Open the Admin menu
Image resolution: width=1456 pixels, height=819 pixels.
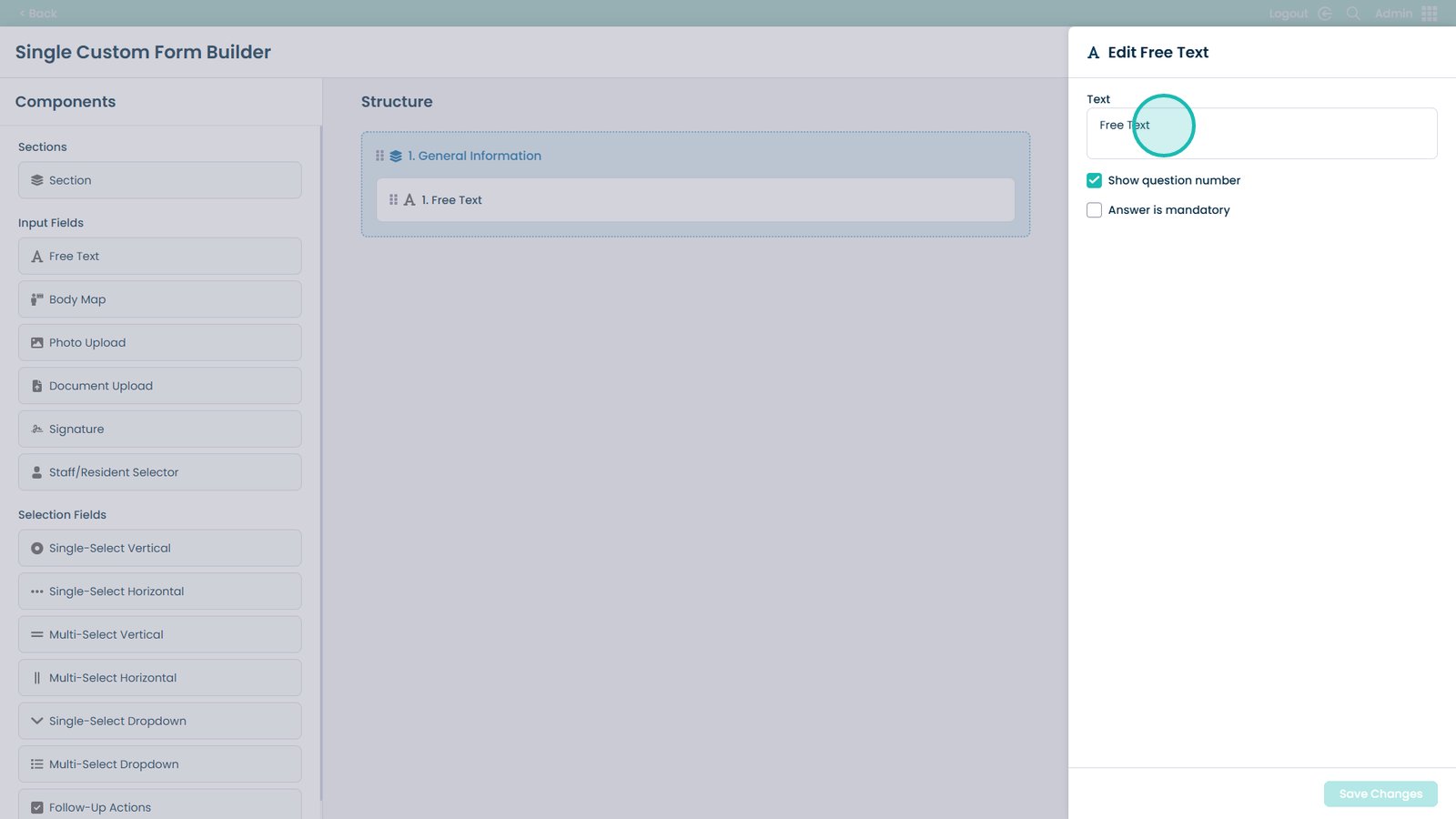click(x=1393, y=14)
